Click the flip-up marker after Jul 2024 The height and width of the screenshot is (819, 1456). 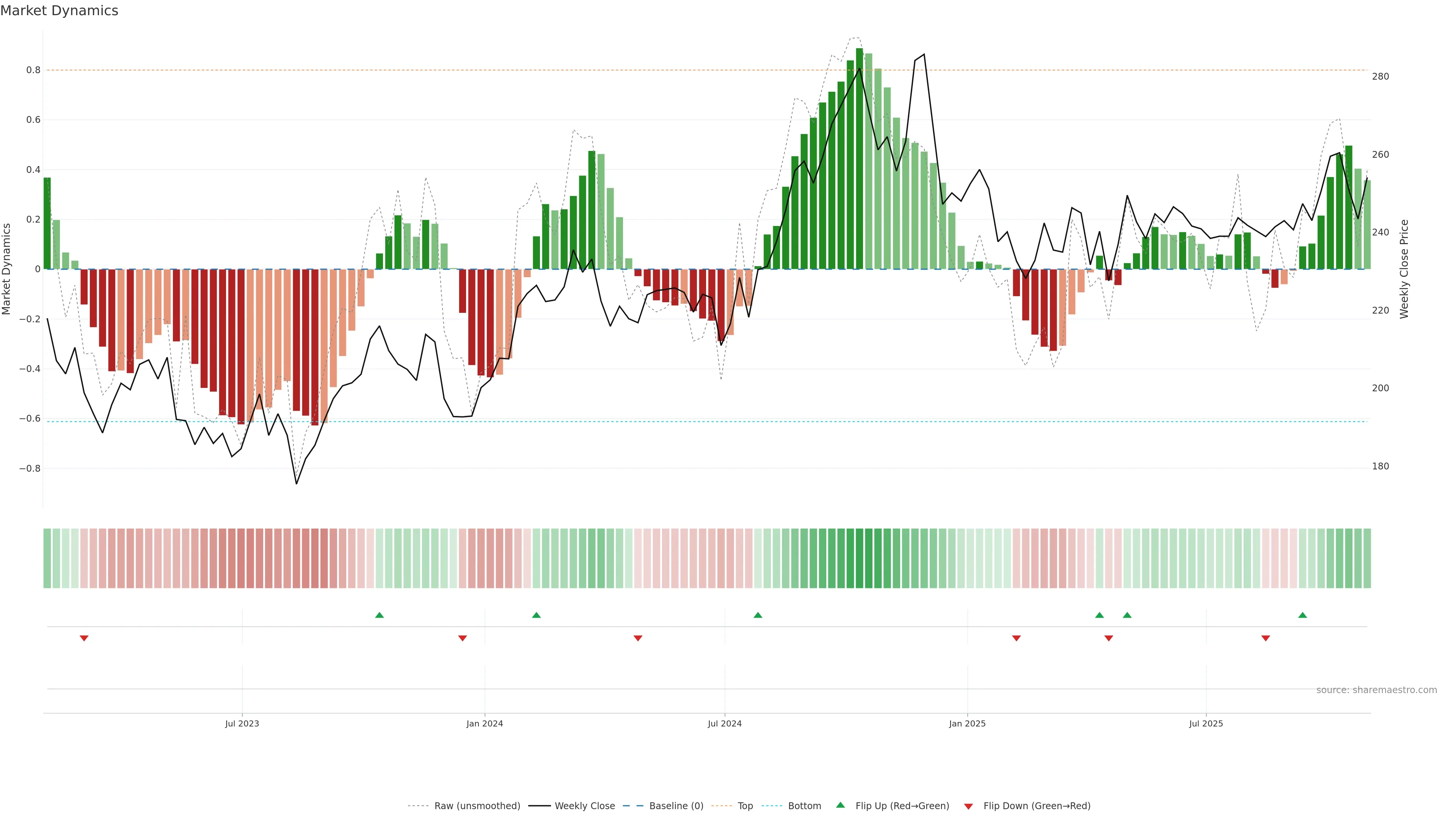click(x=758, y=615)
